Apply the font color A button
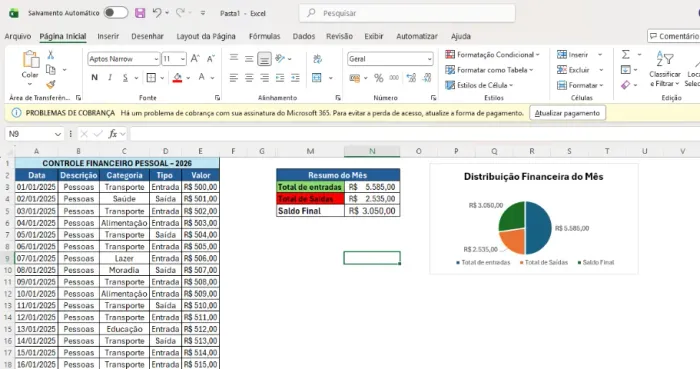 click(x=202, y=78)
